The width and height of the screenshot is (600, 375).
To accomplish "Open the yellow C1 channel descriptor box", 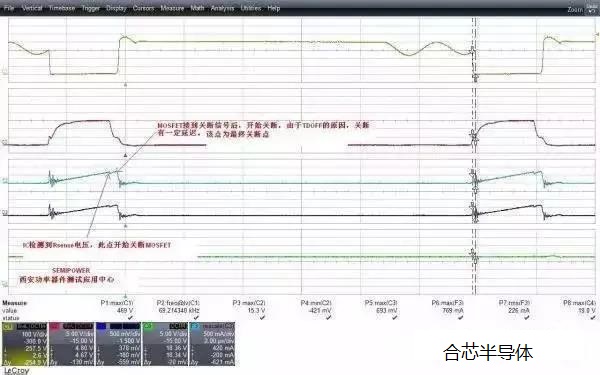I will [24, 344].
